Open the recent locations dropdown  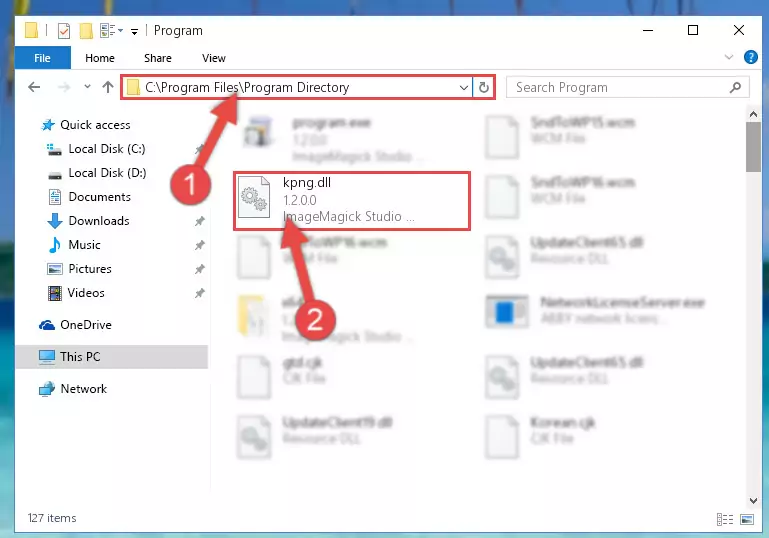pos(87,87)
